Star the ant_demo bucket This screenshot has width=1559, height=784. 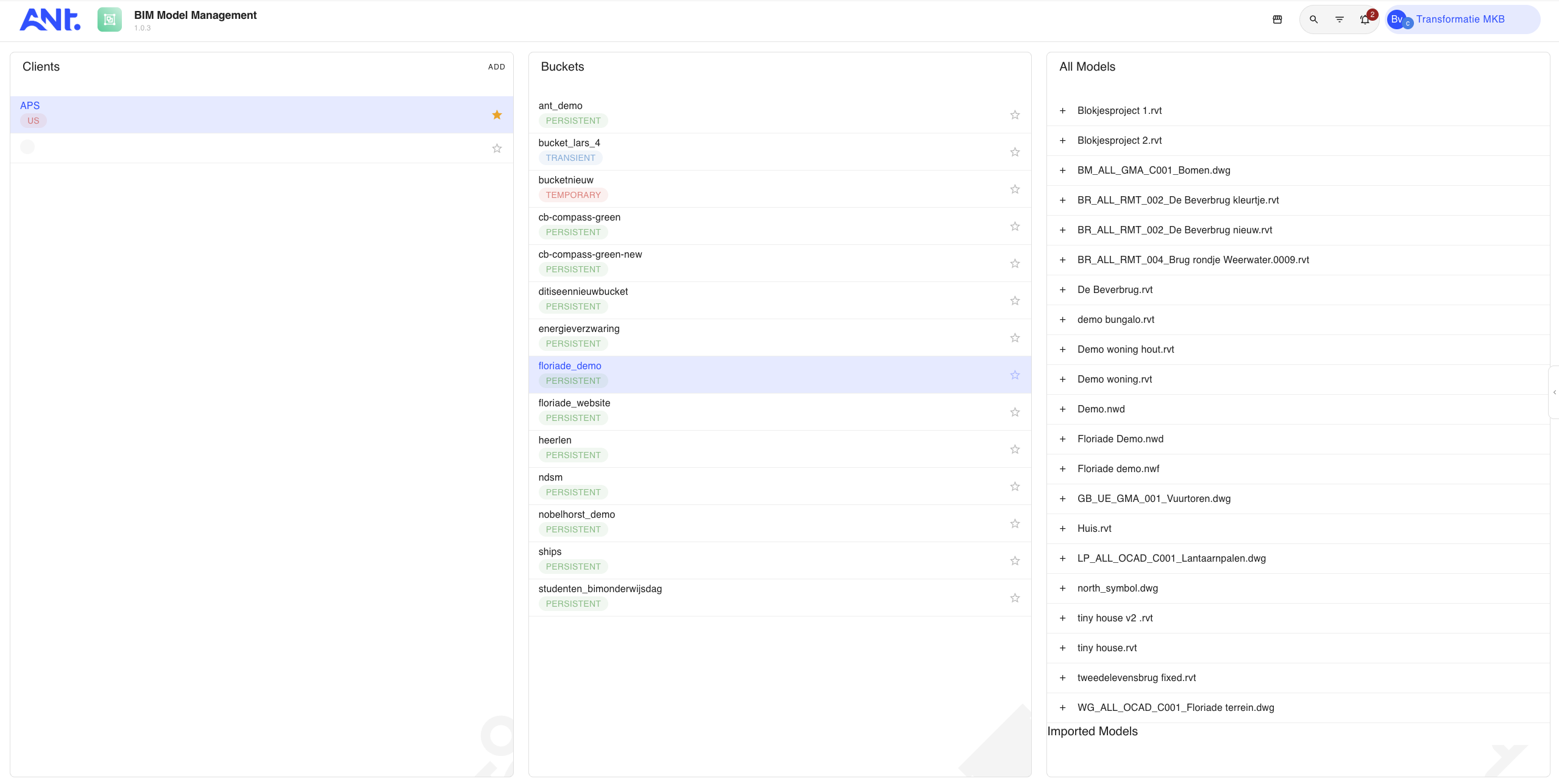[x=1015, y=115]
